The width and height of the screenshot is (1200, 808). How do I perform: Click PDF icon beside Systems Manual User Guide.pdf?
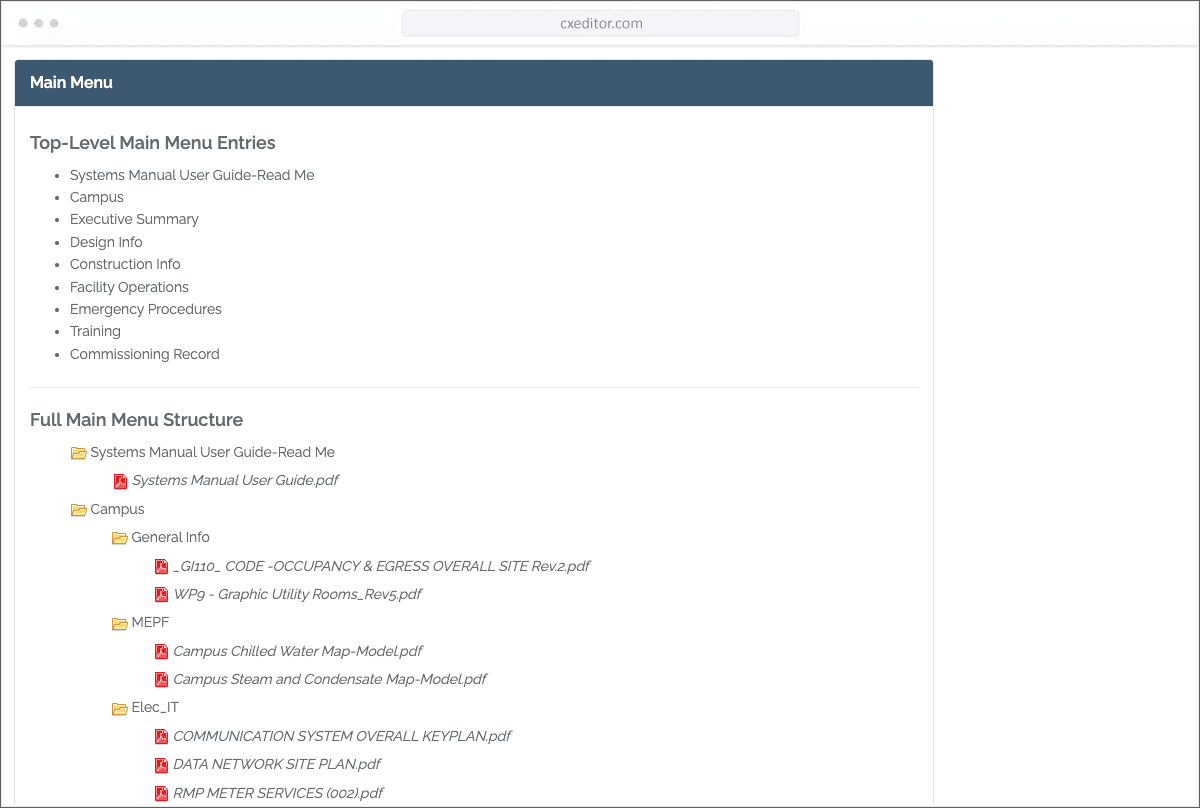pyautogui.click(x=120, y=481)
